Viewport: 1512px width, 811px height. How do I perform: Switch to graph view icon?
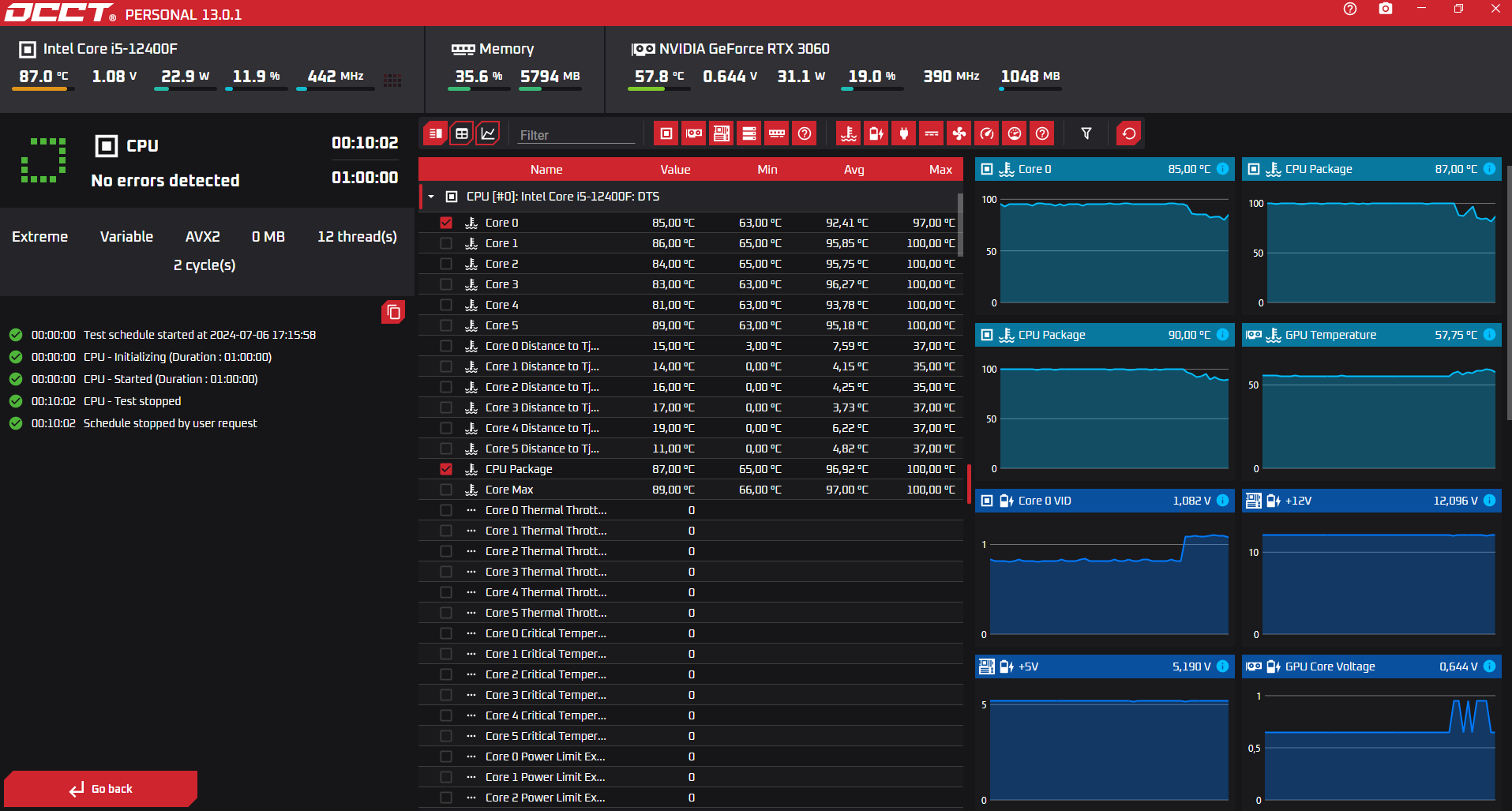(x=489, y=133)
